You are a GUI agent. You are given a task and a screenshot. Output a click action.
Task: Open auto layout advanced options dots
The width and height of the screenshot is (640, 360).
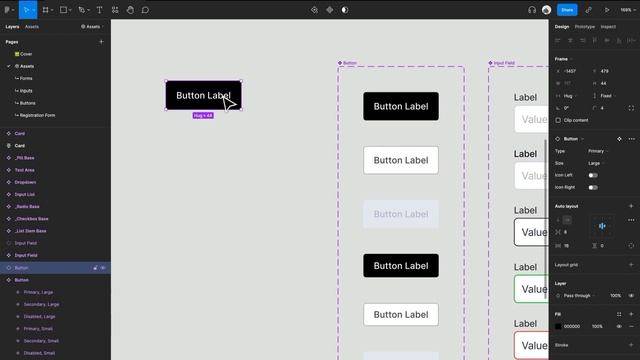coord(631,220)
